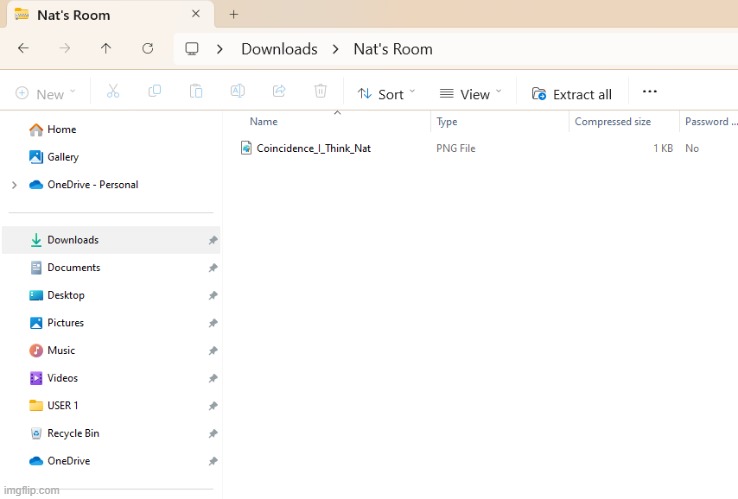
Task: Click the This PC monitor icon in address bar
Action: pyautogui.click(x=192, y=48)
